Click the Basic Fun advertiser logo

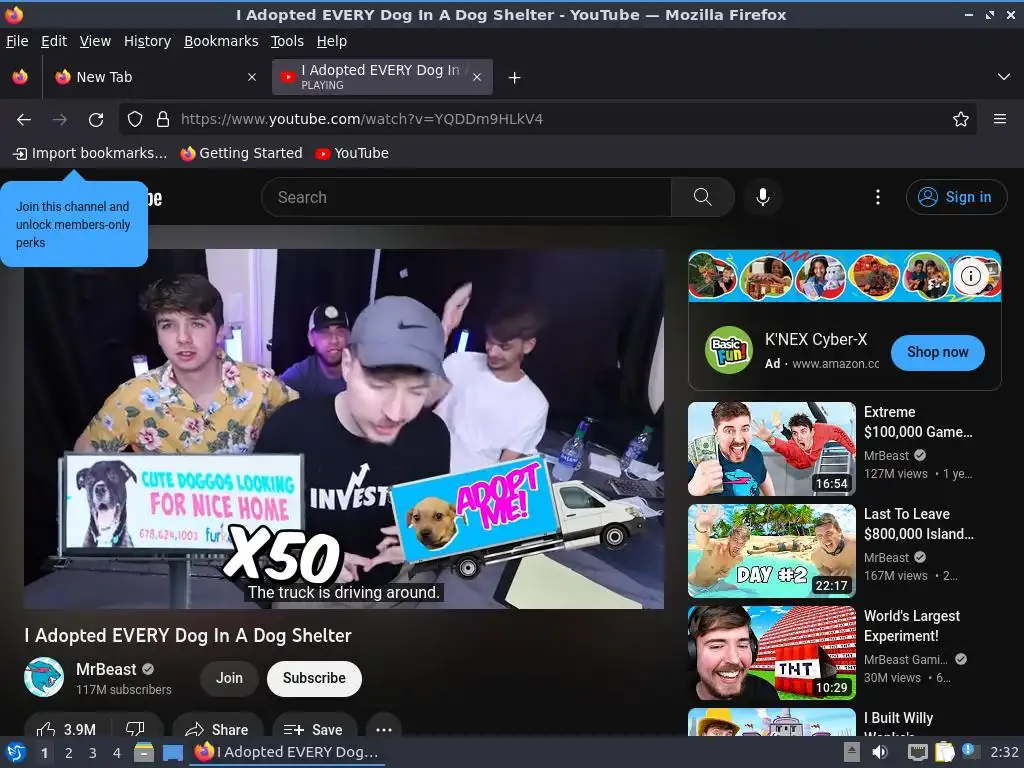click(729, 351)
